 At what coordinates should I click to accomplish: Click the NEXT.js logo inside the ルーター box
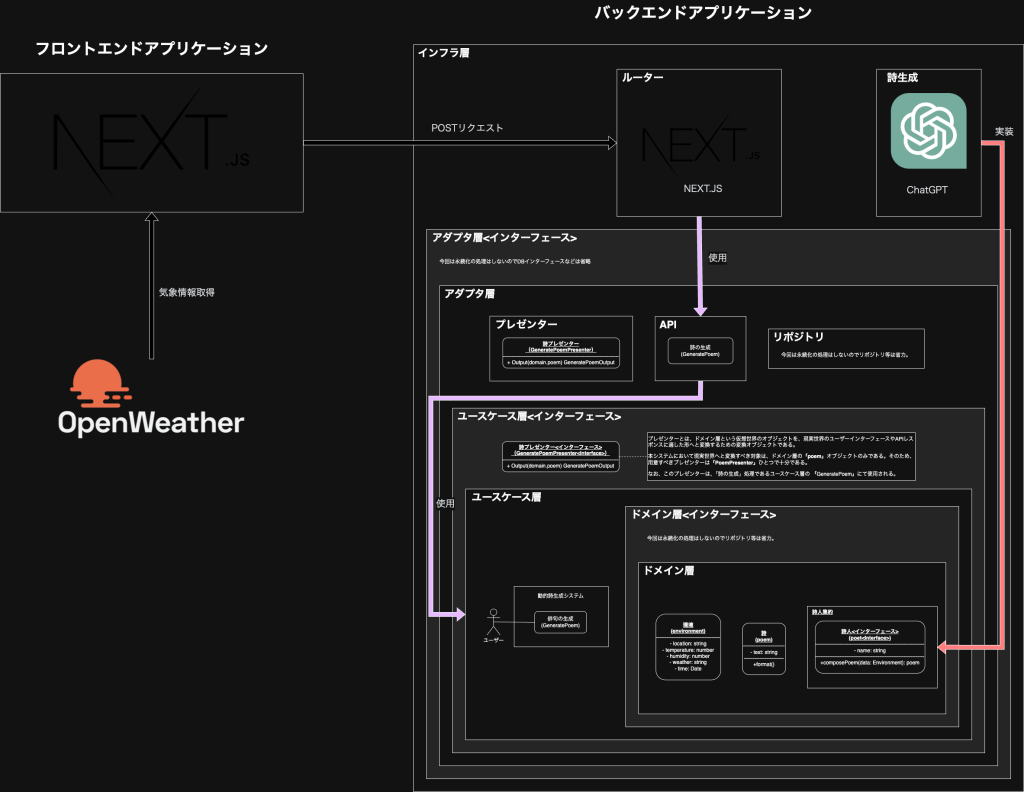point(701,144)
